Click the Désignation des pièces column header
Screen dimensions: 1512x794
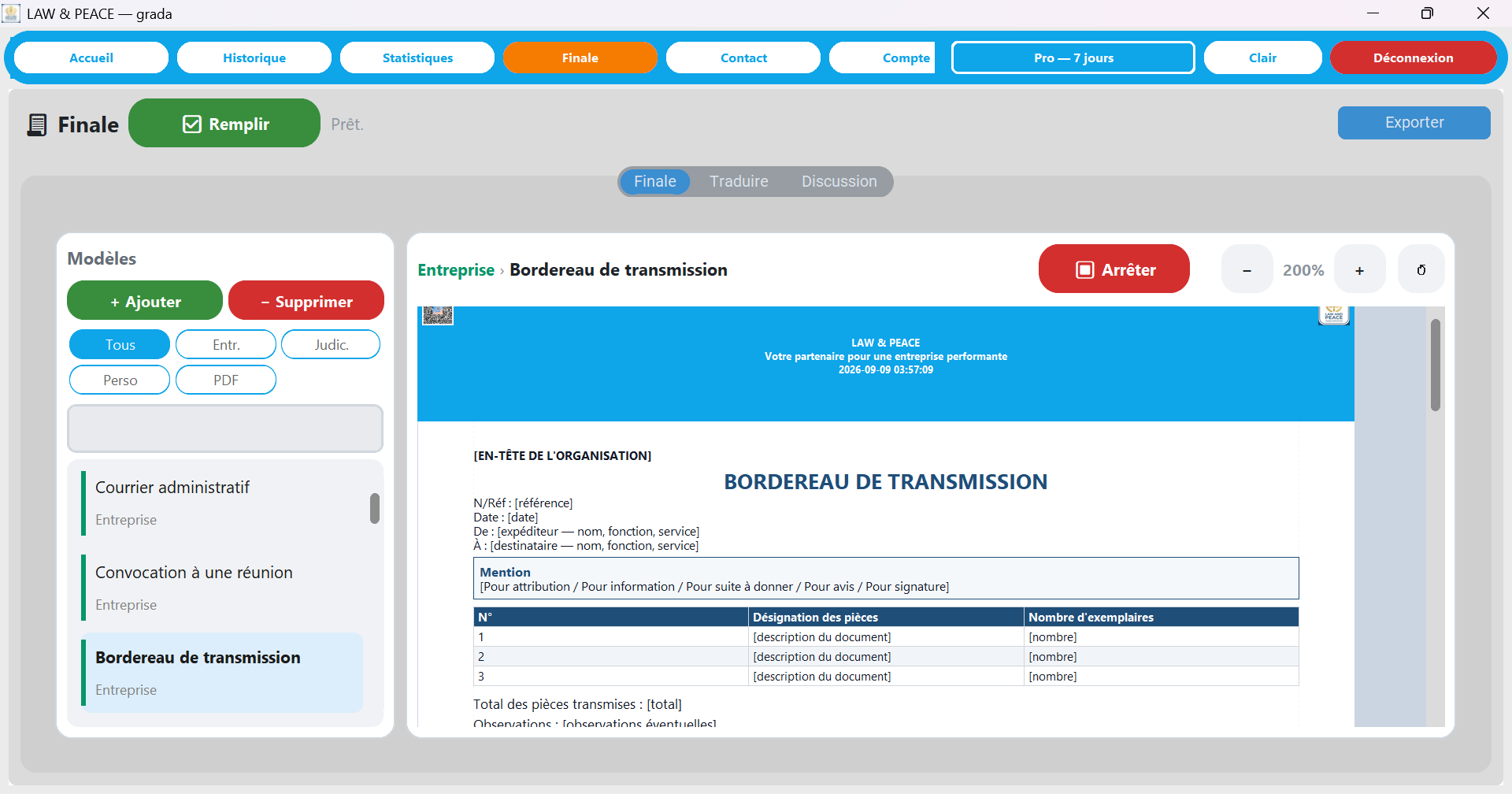pyautogui.click(x=885, y=617)
